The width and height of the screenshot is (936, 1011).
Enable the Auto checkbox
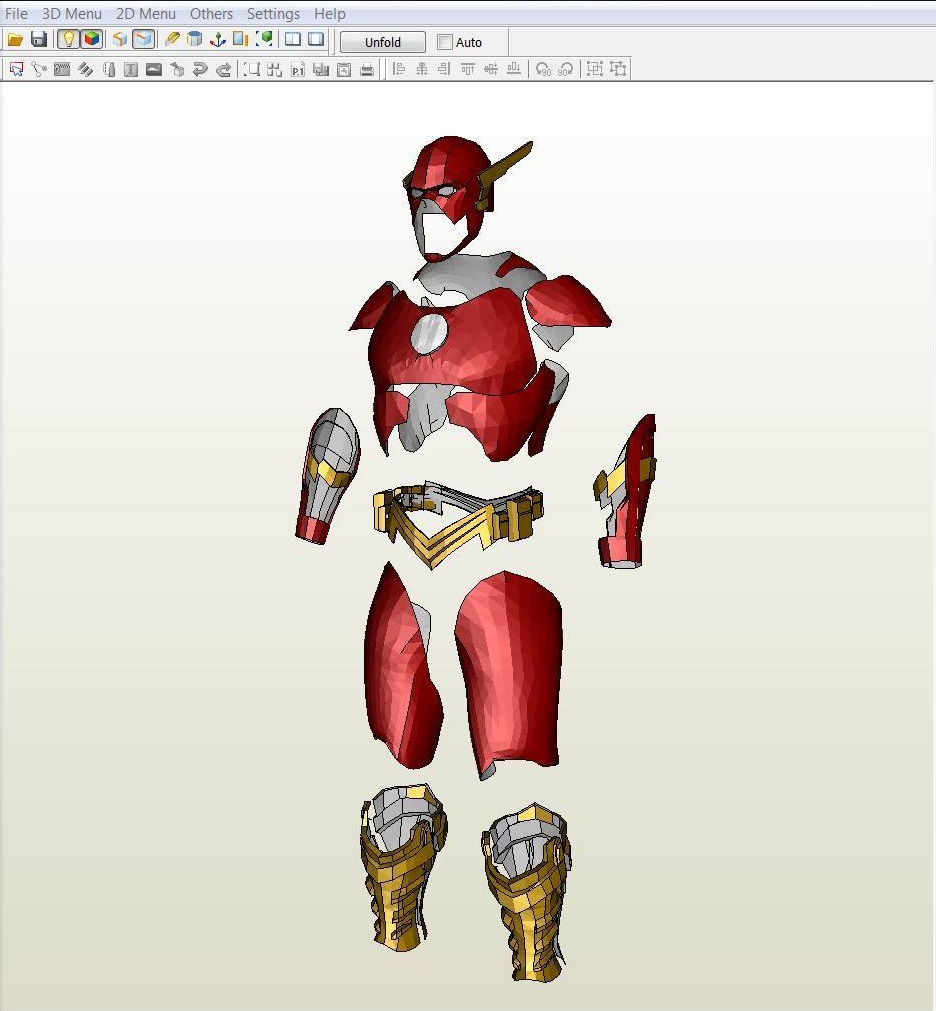[x=445, y=42]
